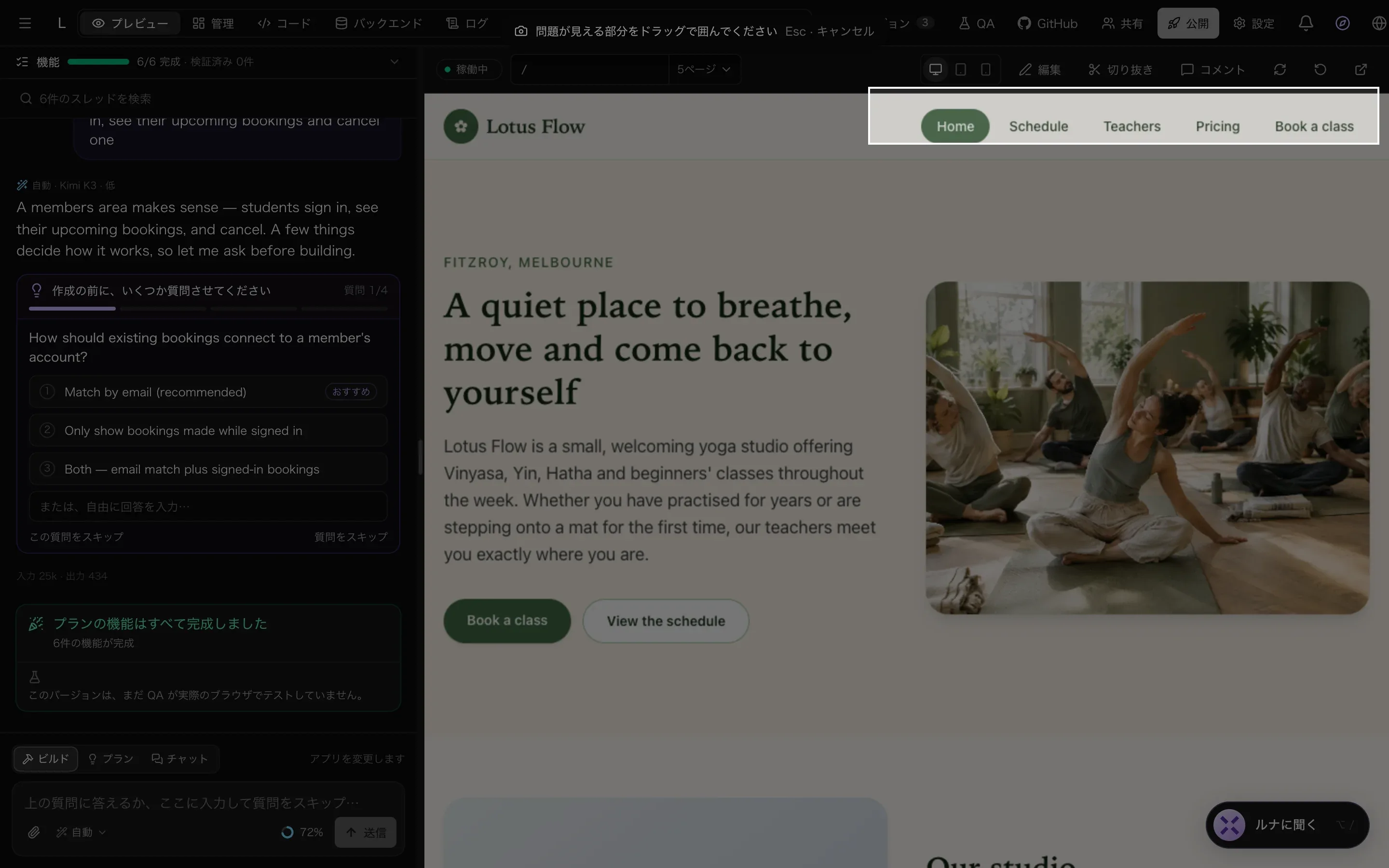This screenshot has width=1389, height=868.
Task: Select Only show bookings made while signed in
Action: (208, 431)
